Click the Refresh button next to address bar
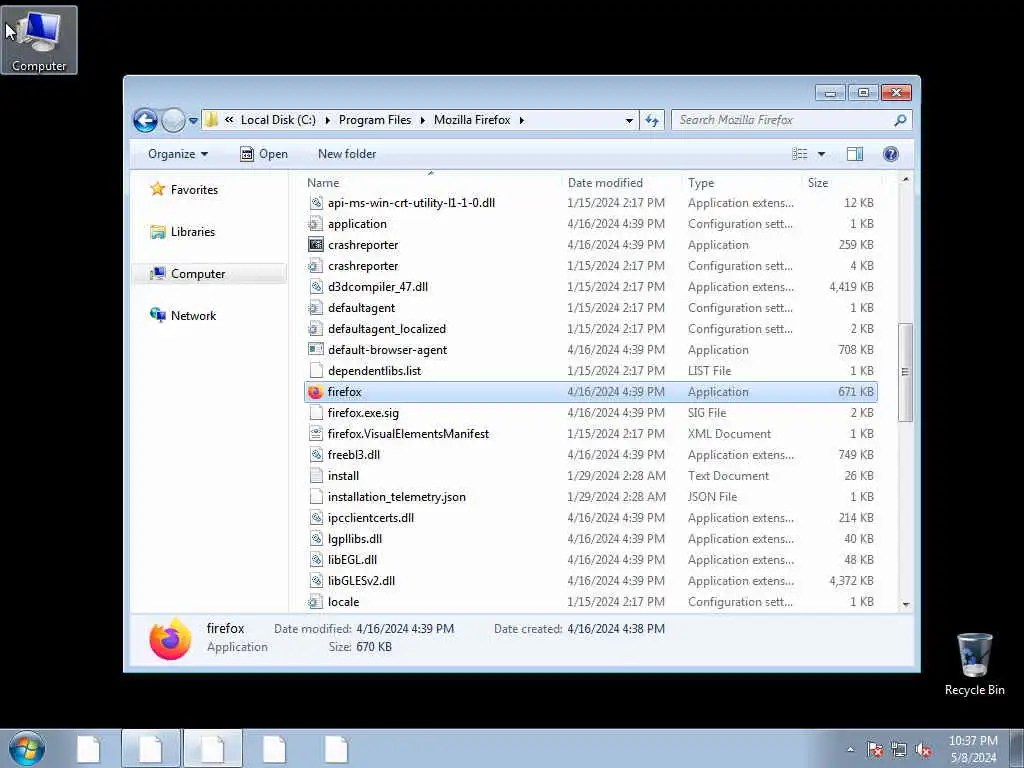Screen dimensions: 1024x768 tap(652, 120)
